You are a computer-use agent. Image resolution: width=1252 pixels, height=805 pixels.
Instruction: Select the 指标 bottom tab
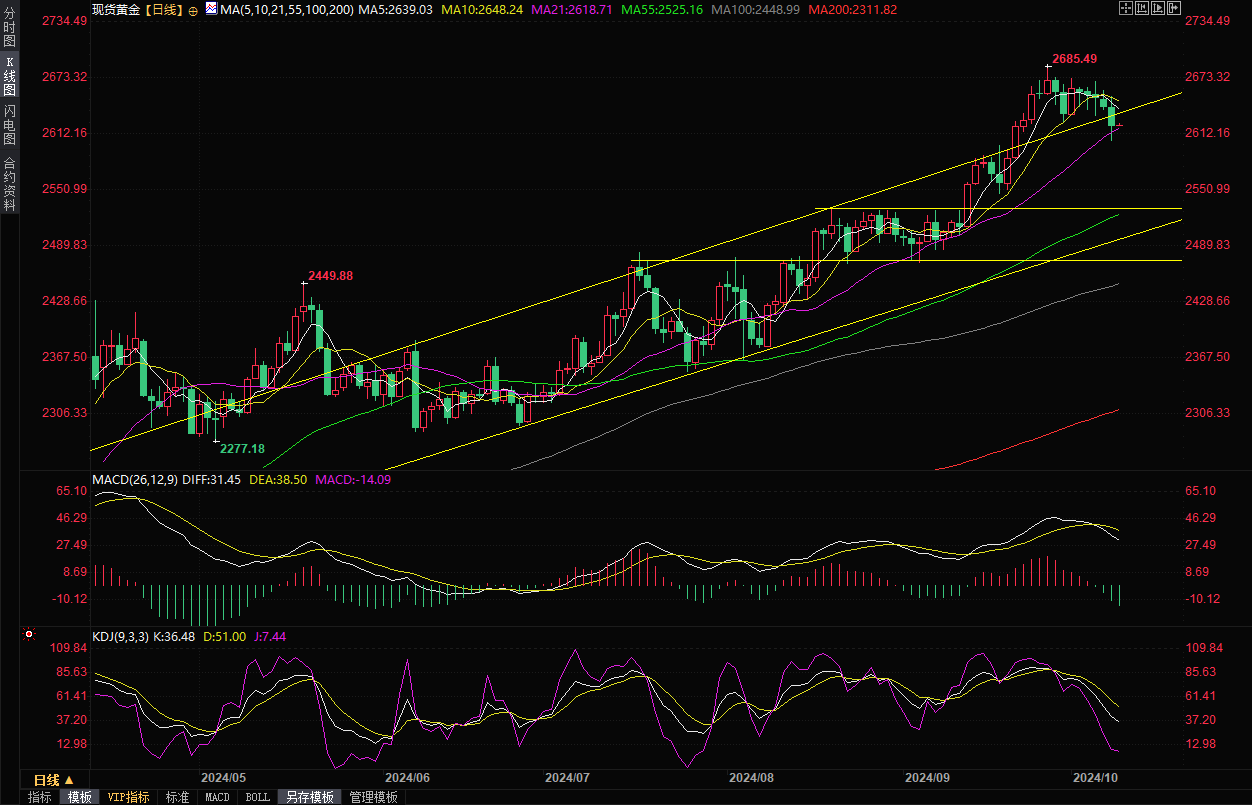coord(39,797)
